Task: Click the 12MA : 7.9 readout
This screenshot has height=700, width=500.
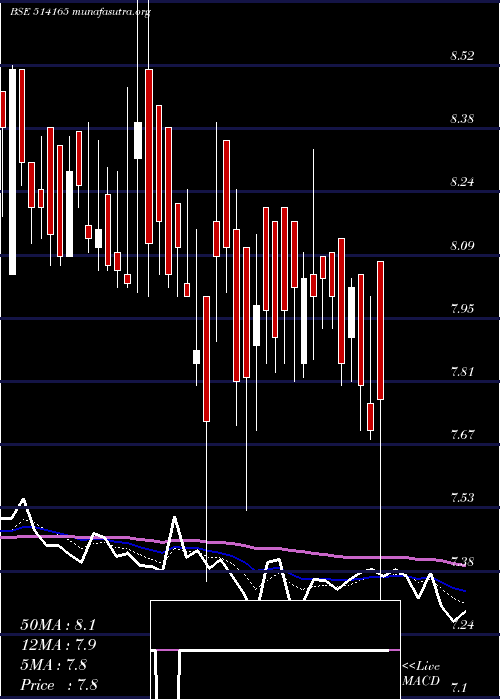Action: (58, 645)
